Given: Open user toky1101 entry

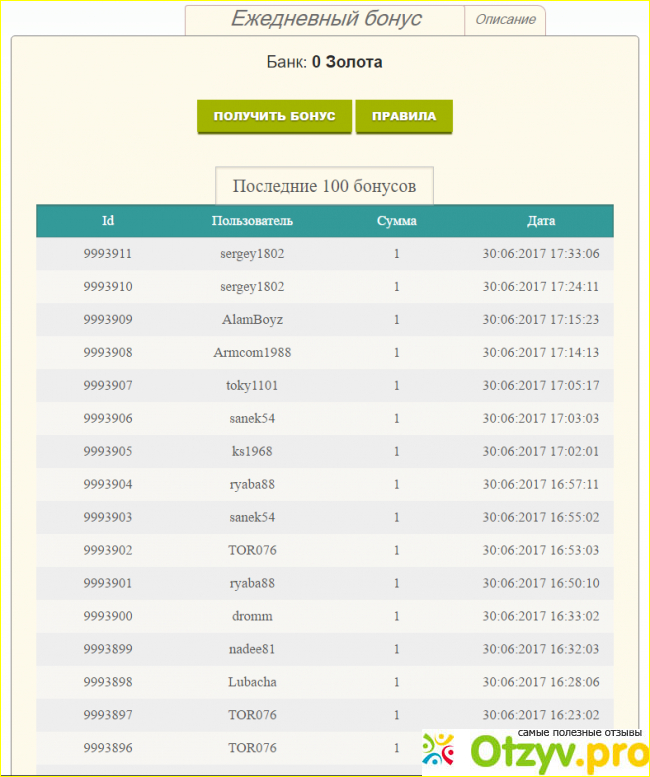Looking at the screenshot, I should click(x=252, y=386).
